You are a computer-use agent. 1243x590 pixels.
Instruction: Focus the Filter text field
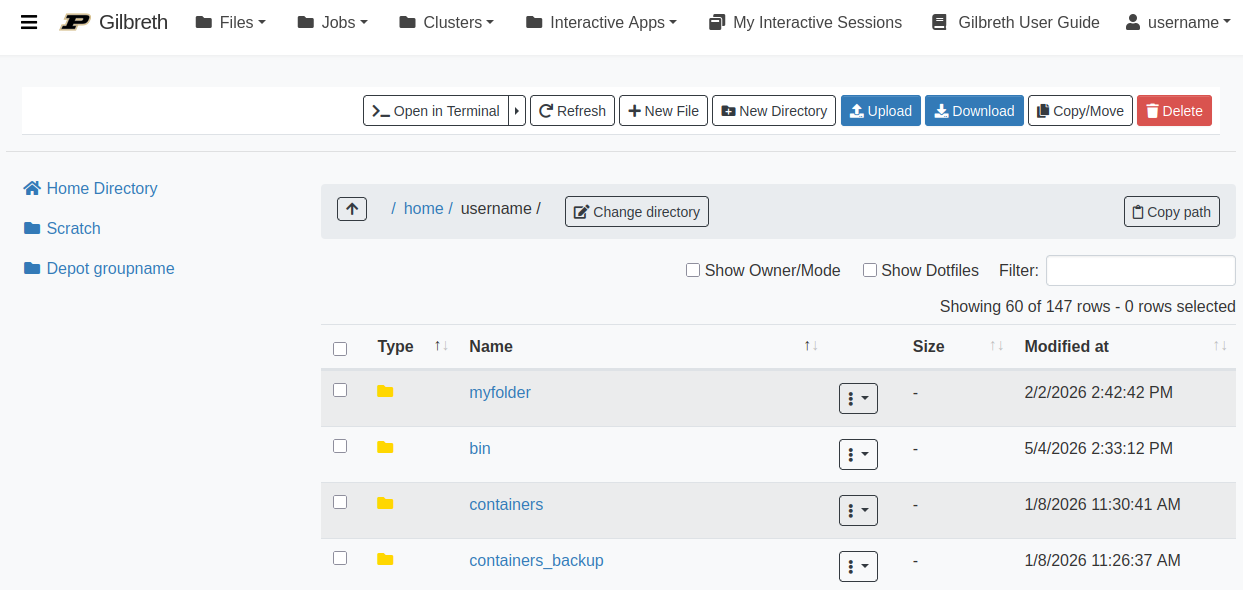tap(1140, 270)
